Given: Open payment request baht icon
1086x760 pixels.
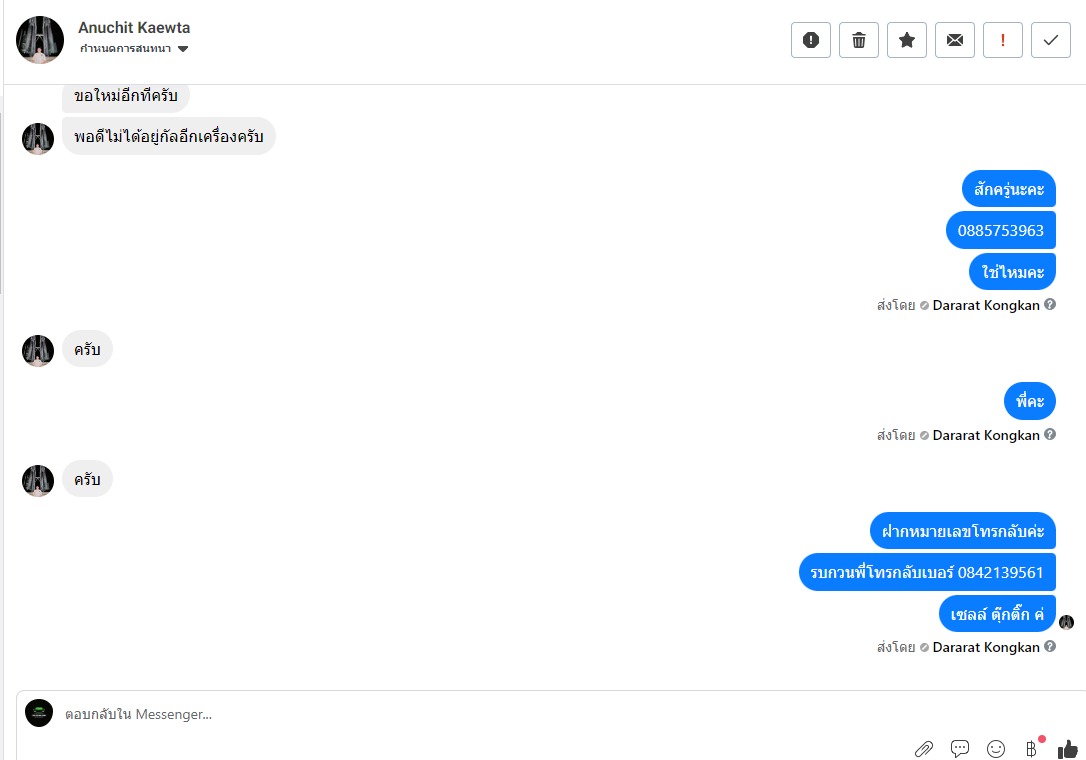Looking at the screenshot, I should [x=1031, y=749].
